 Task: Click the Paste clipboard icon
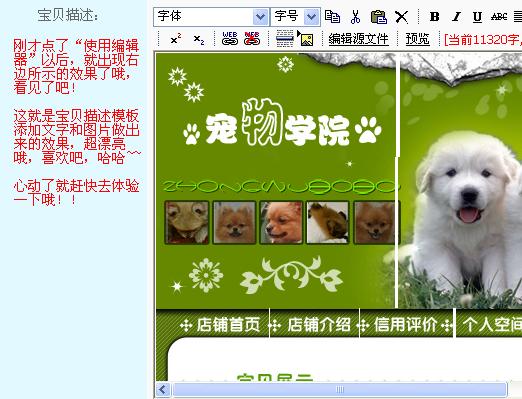379,17
